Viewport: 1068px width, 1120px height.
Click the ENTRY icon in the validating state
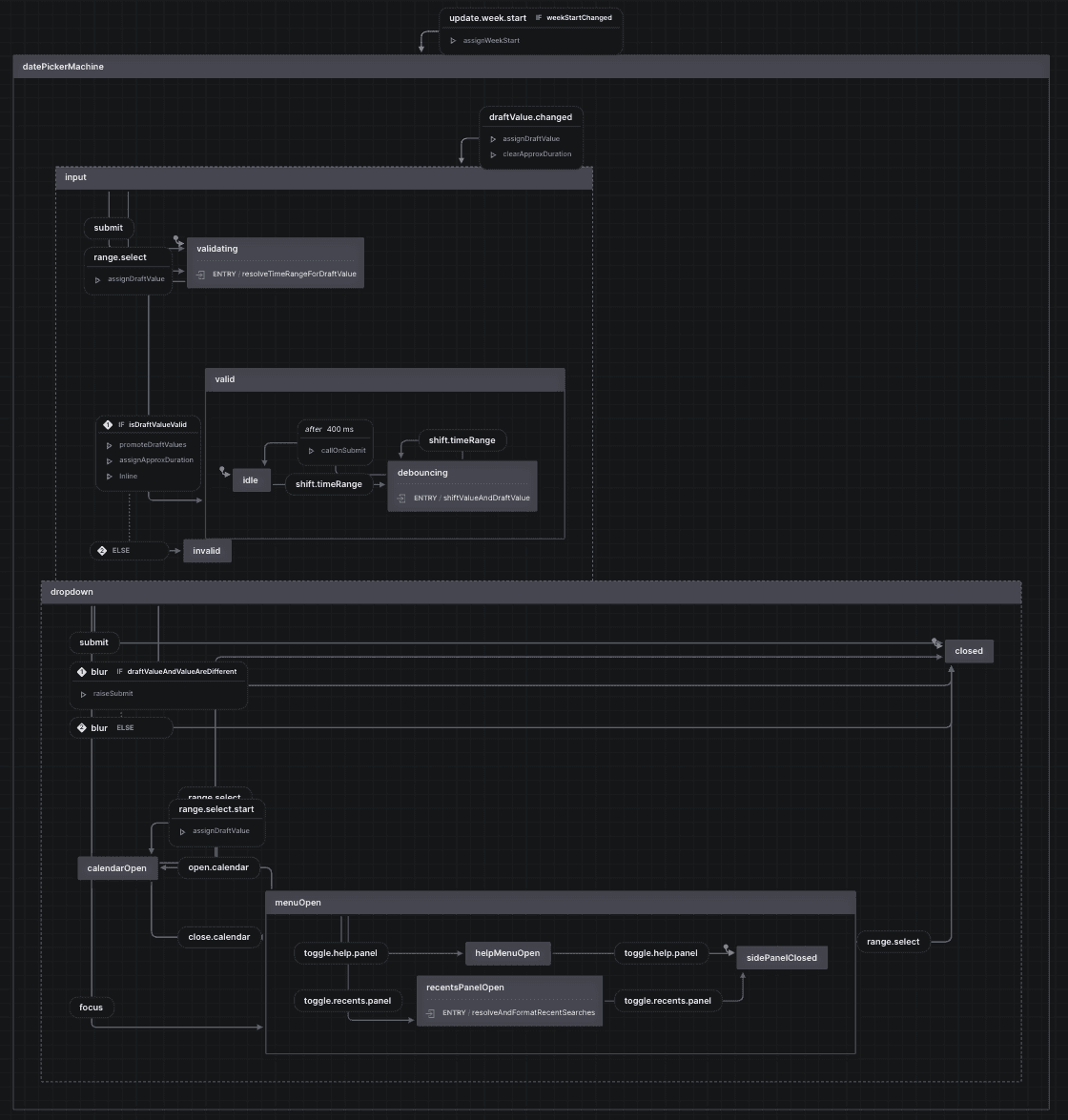click(x=201, y=274)
